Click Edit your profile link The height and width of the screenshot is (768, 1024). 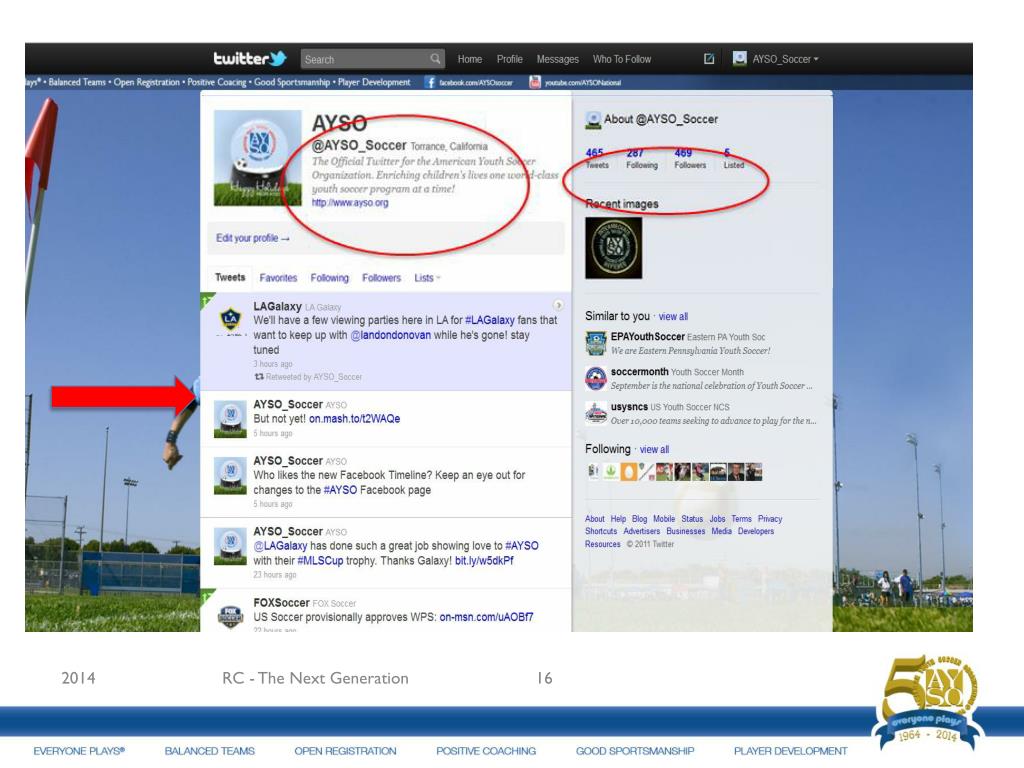click(253, 238)
